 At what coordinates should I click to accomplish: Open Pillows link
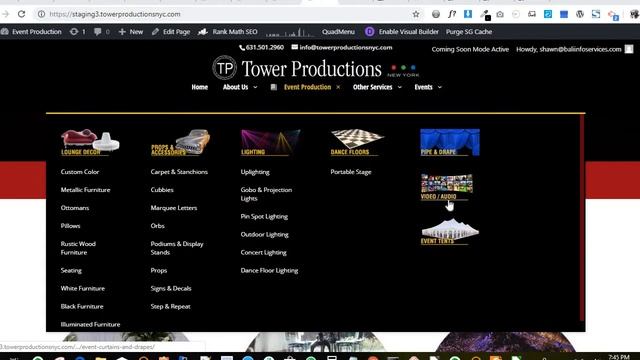coord(70,226)
